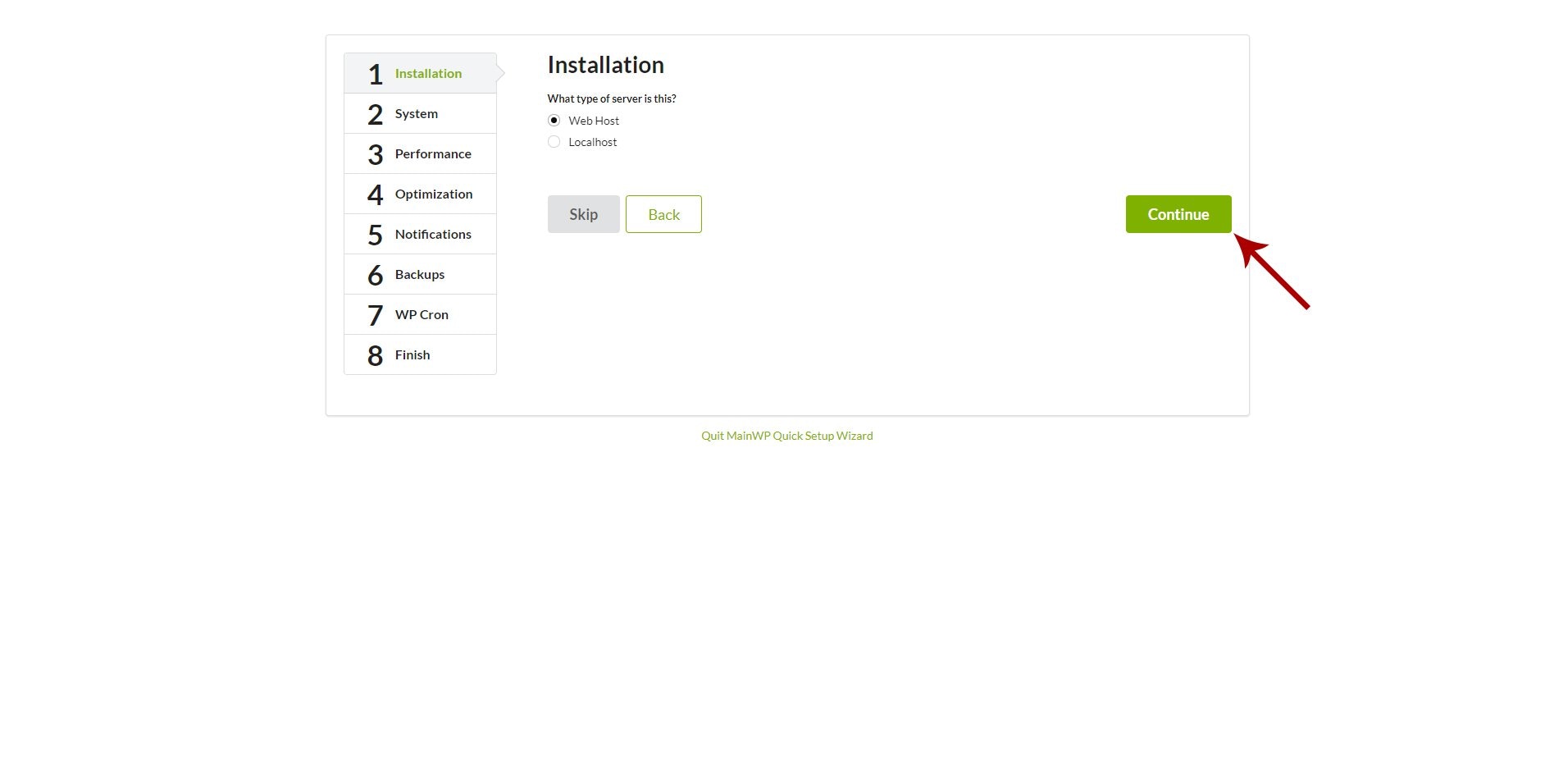Click the server type question text
Screen dimensions: 1568x777
[612, 98]
